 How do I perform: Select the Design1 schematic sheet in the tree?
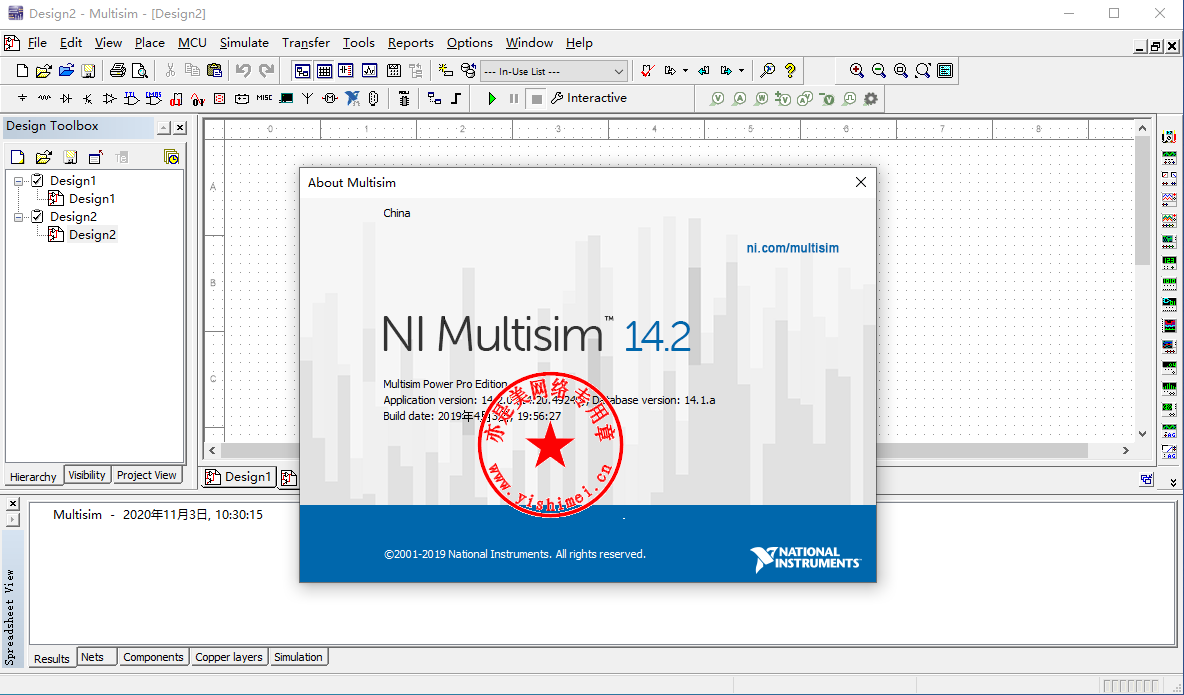pyautogui.click(x=92, y=199)
